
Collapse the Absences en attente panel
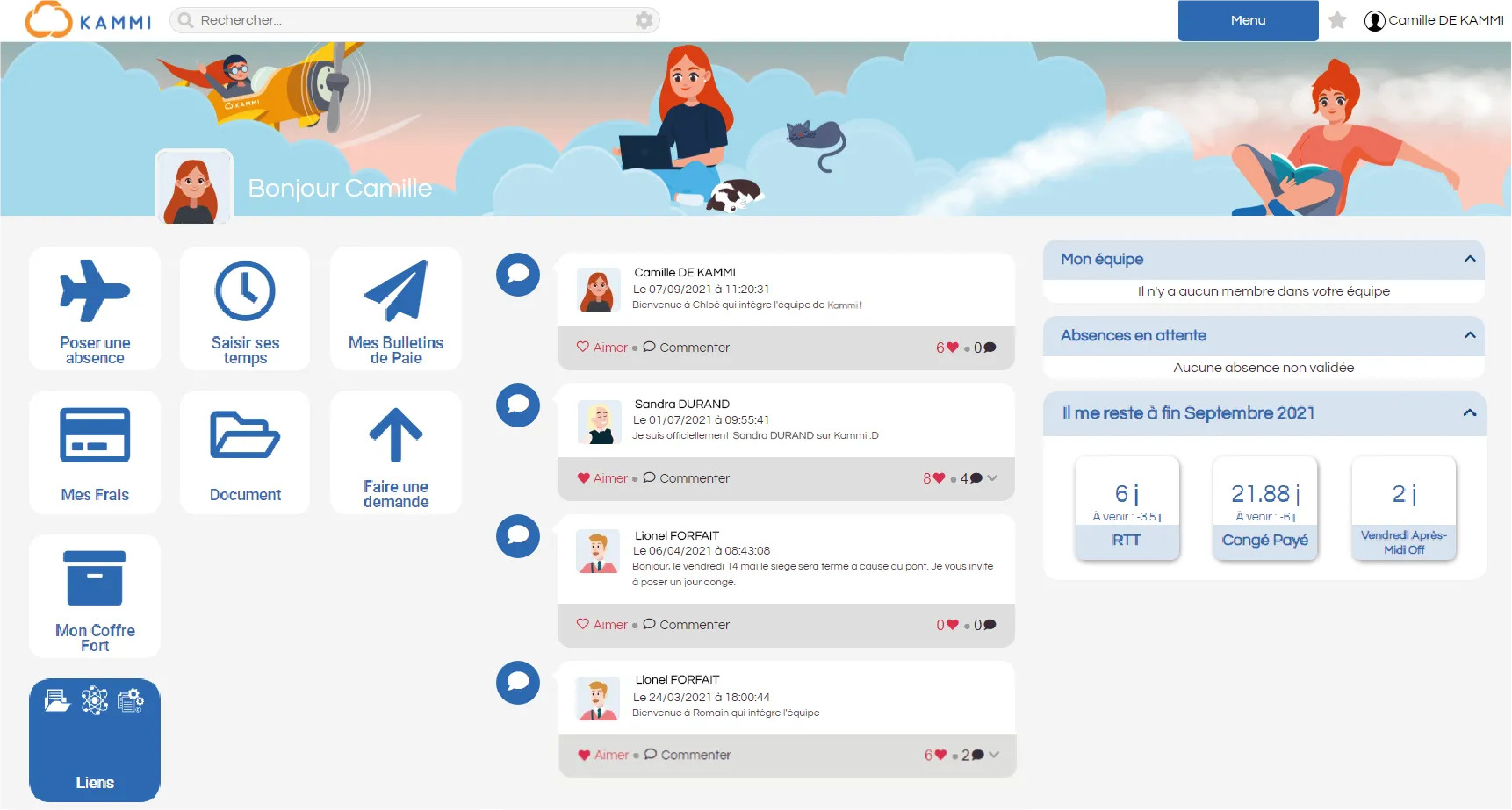click(x=1469, y=335)
